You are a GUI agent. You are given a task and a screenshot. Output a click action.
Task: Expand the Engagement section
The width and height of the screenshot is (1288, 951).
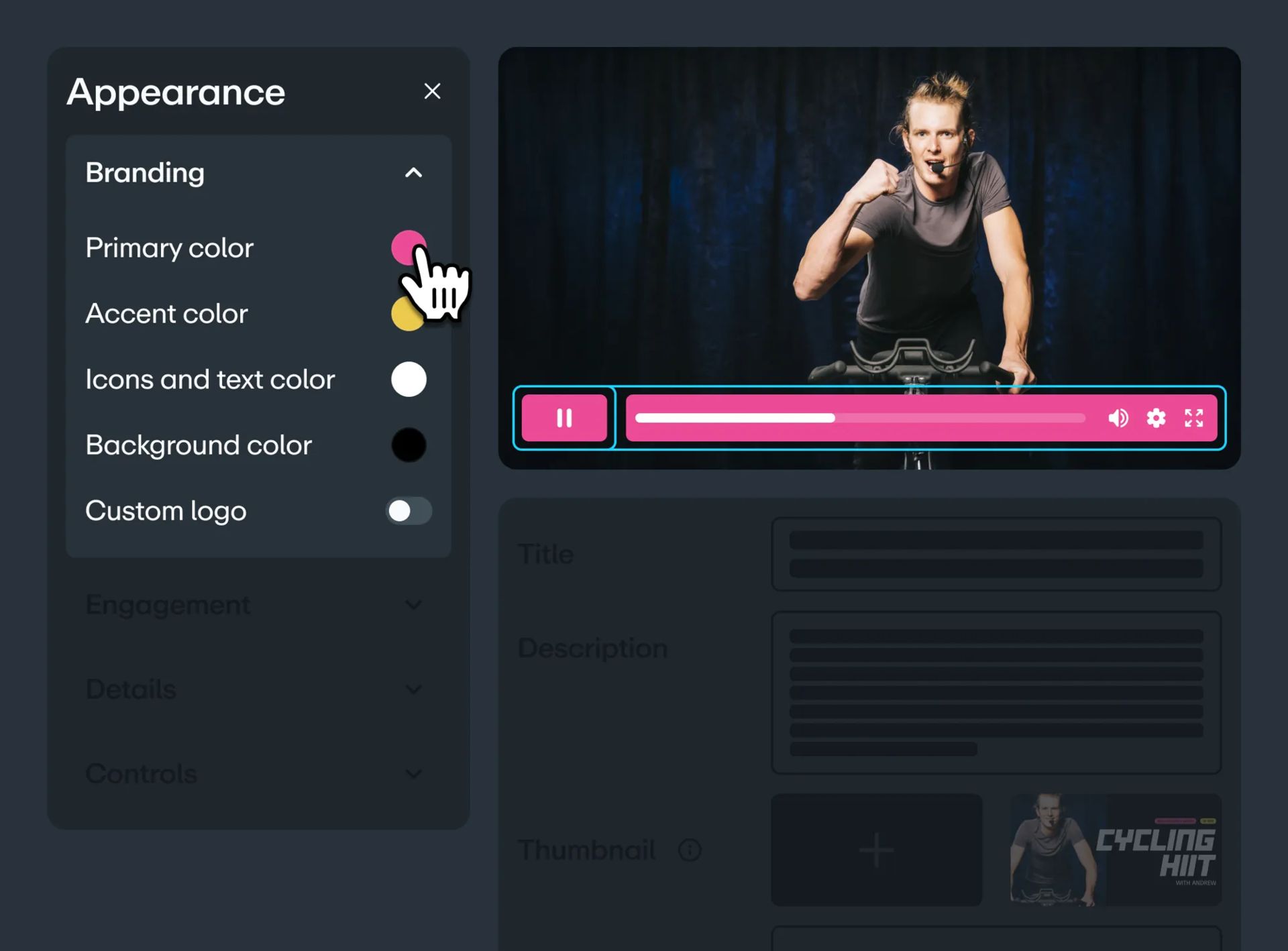(x=413, y=605)
